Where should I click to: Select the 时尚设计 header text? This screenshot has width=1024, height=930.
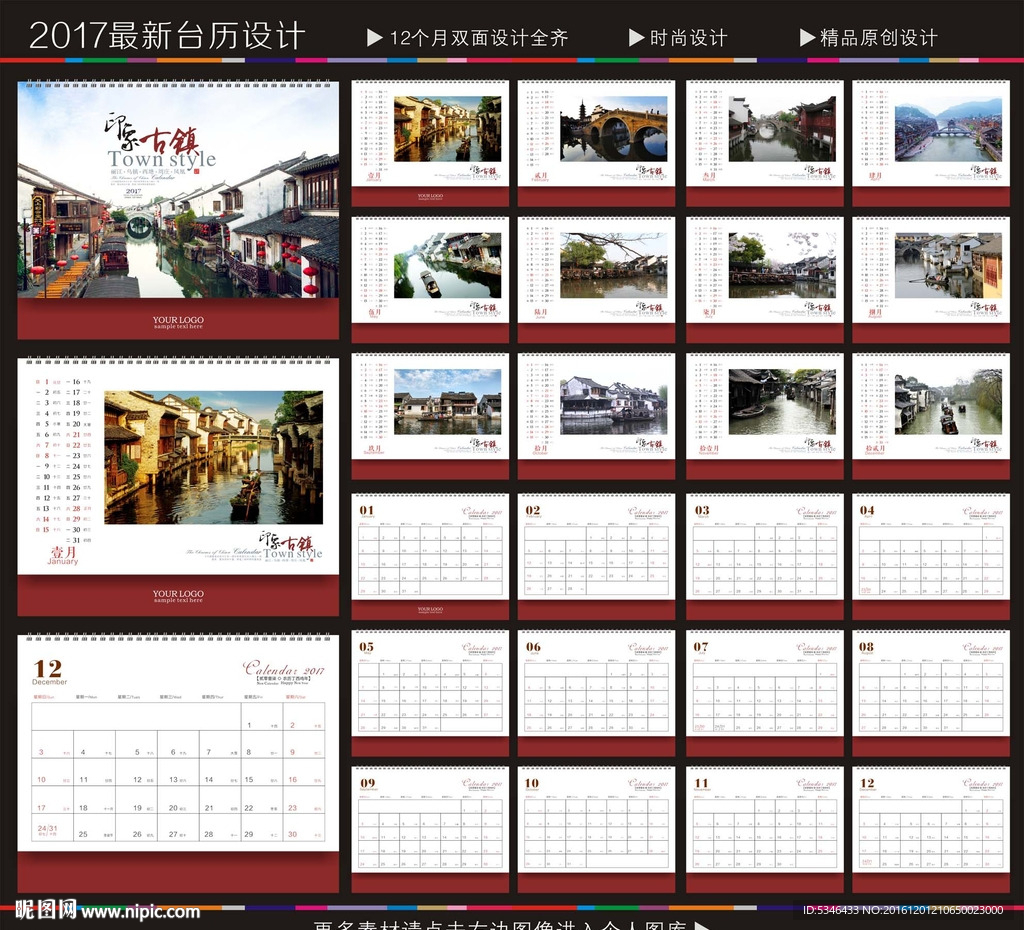pyautogui.click(x=688, y=38)
